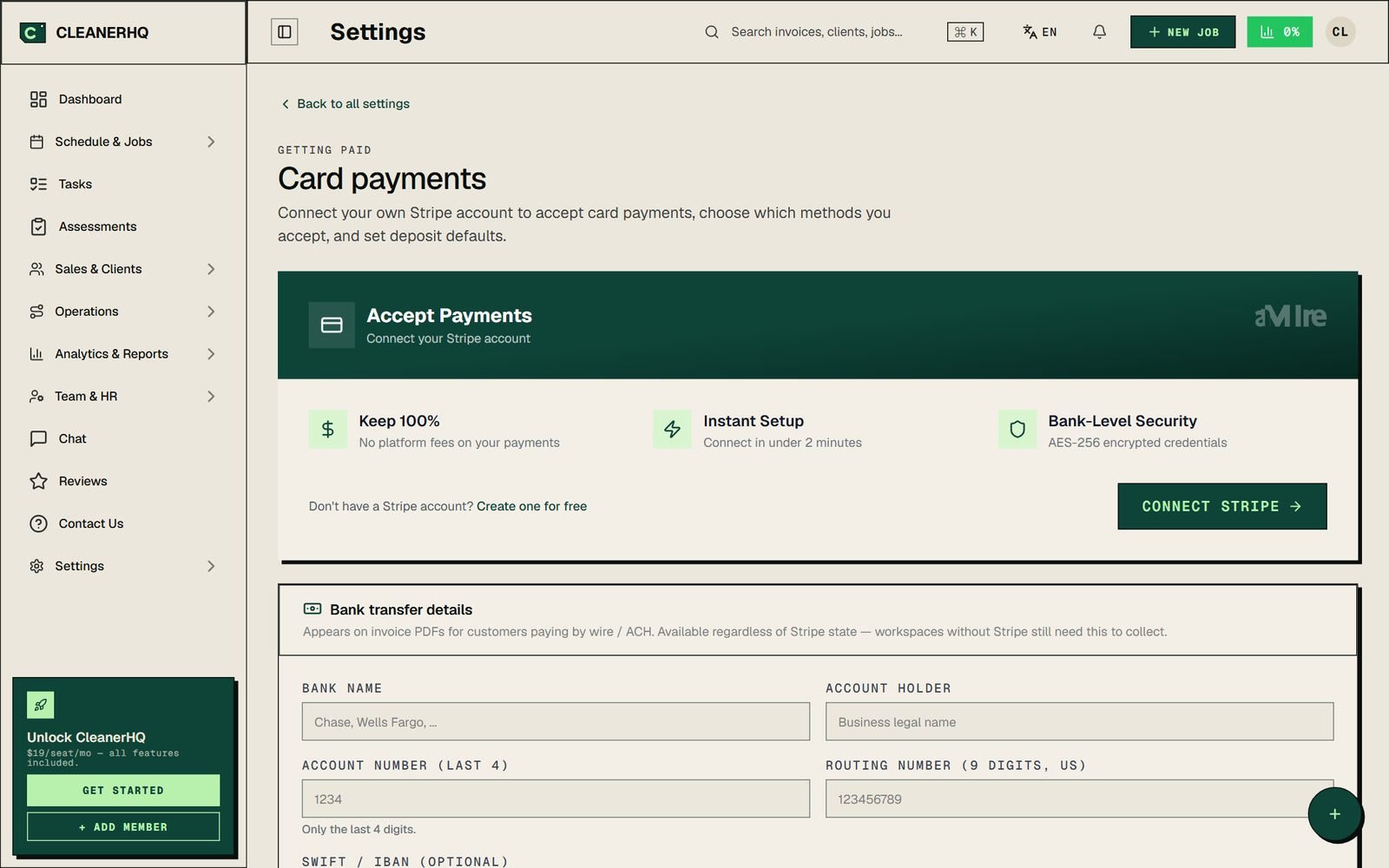Click the credit card icon in Accept Payments
Viewport: 1389px width, 868px height.
click(x=332, y=325)
